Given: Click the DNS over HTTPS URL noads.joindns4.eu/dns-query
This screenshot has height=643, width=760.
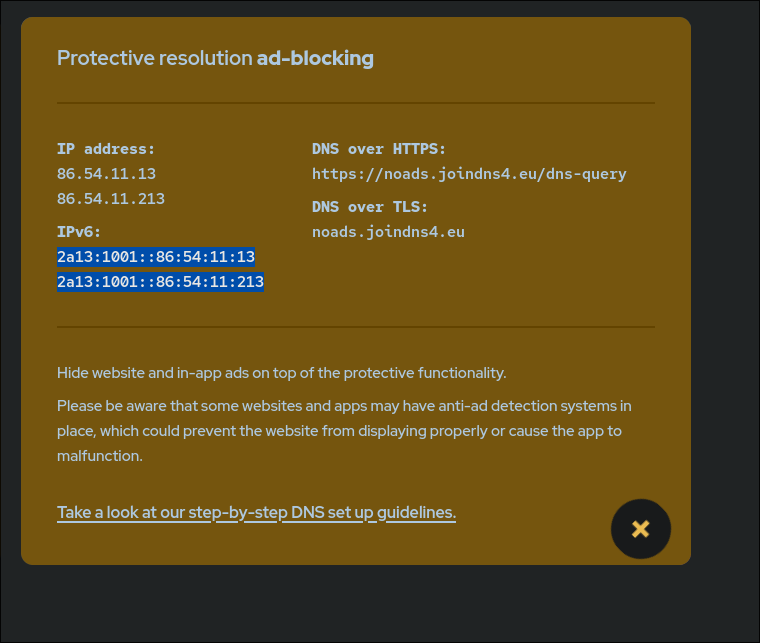Looking at the screenshot, I should point(469,174).
